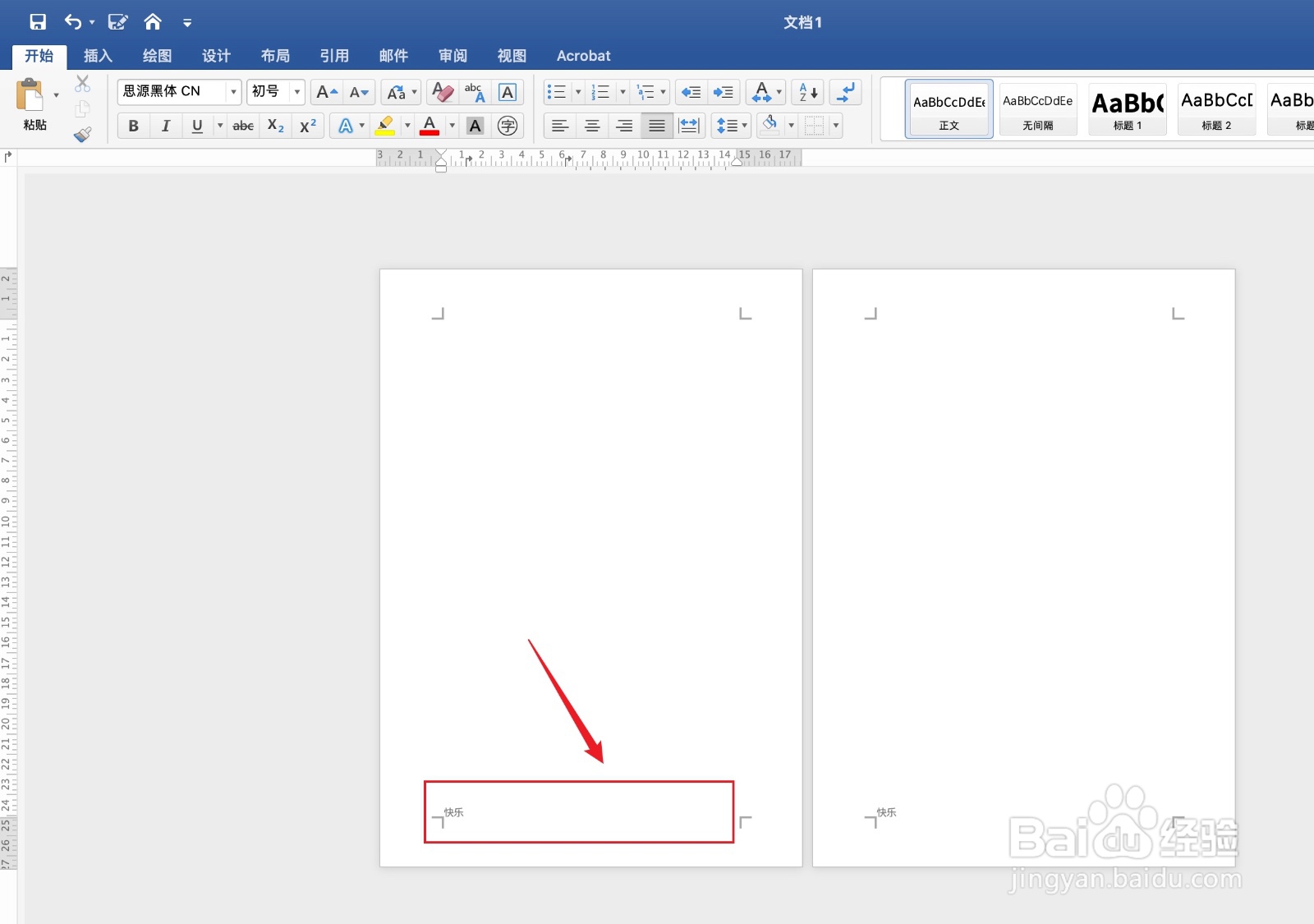Apply the 无间隔 style
This screenshot has height=924, width=1314.
1038,108
